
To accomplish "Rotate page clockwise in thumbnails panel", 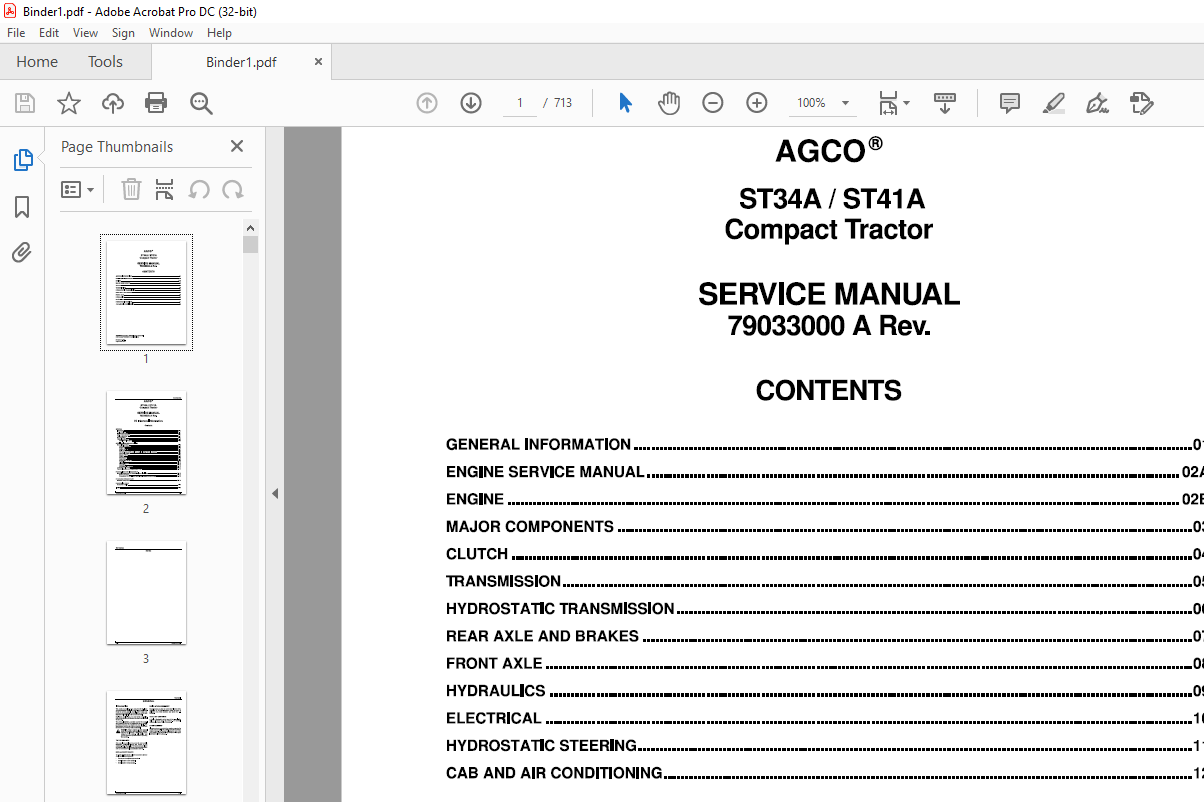I will tap(233, 189).
